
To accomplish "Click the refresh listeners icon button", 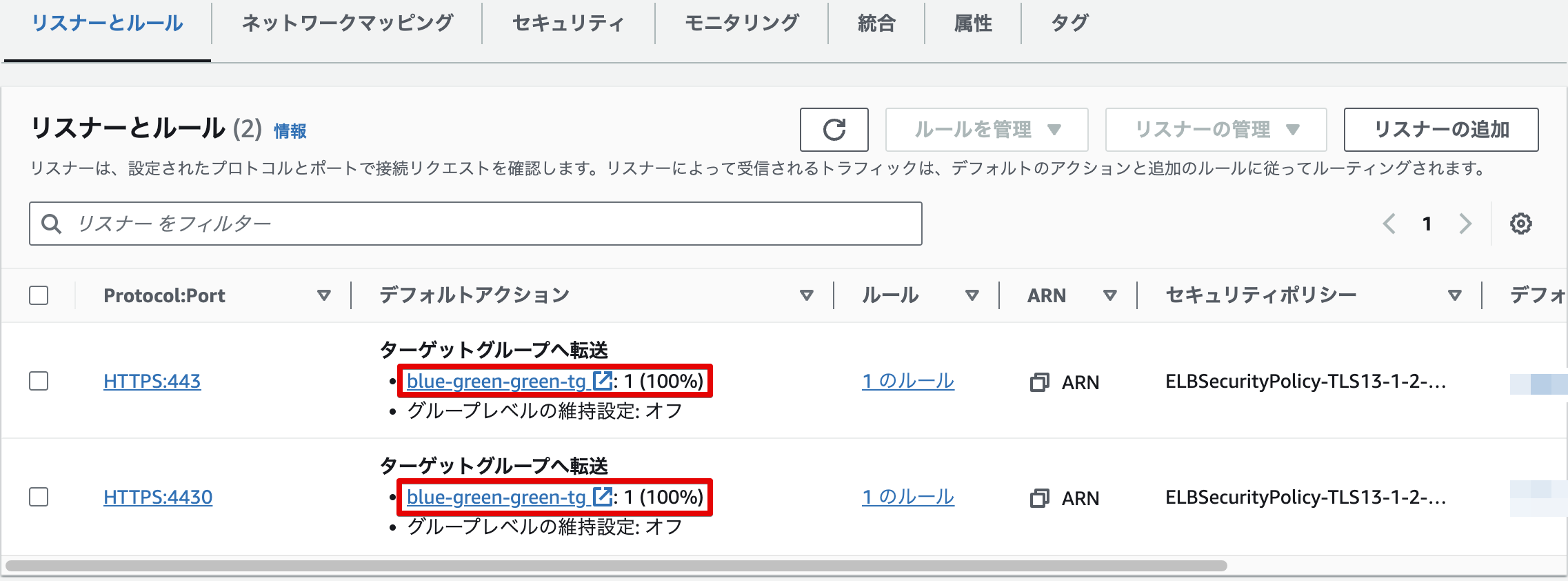I will [x=834, y=130].
